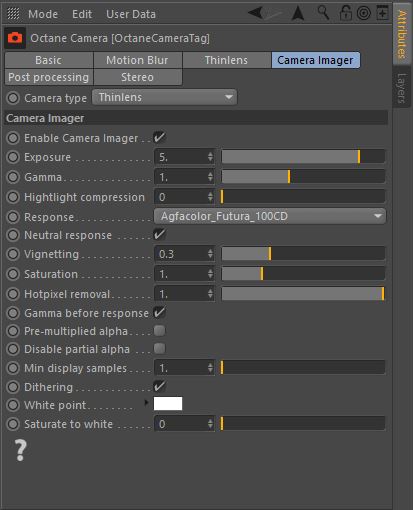The height and width of the screenshot is (510, 414).
Task: Toggle Enable Camera Imager checkbox
Action: pos(159,137)
